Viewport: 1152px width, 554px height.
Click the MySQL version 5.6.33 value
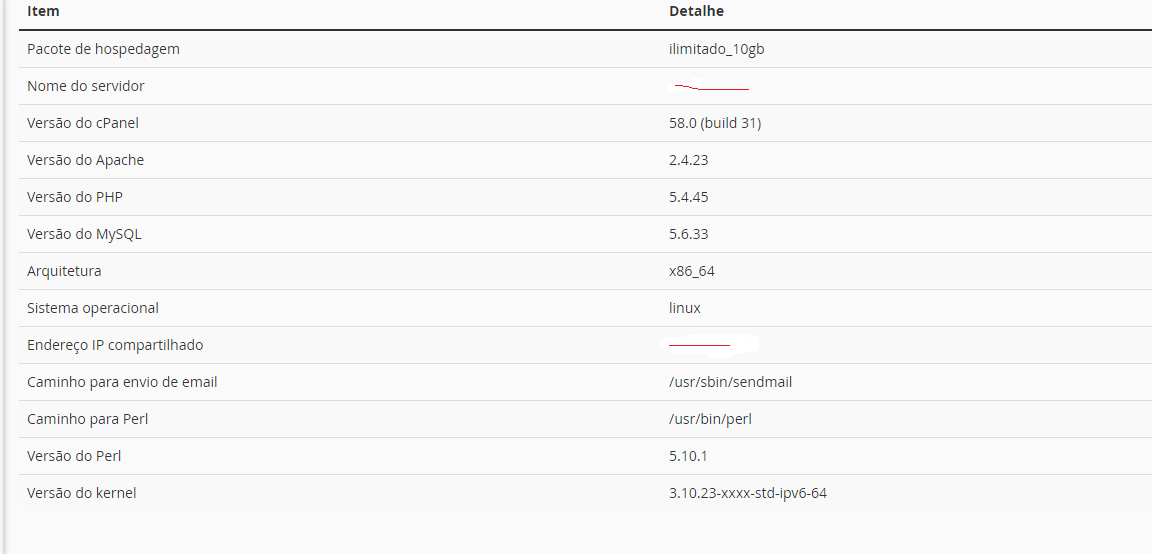point(689,234)
